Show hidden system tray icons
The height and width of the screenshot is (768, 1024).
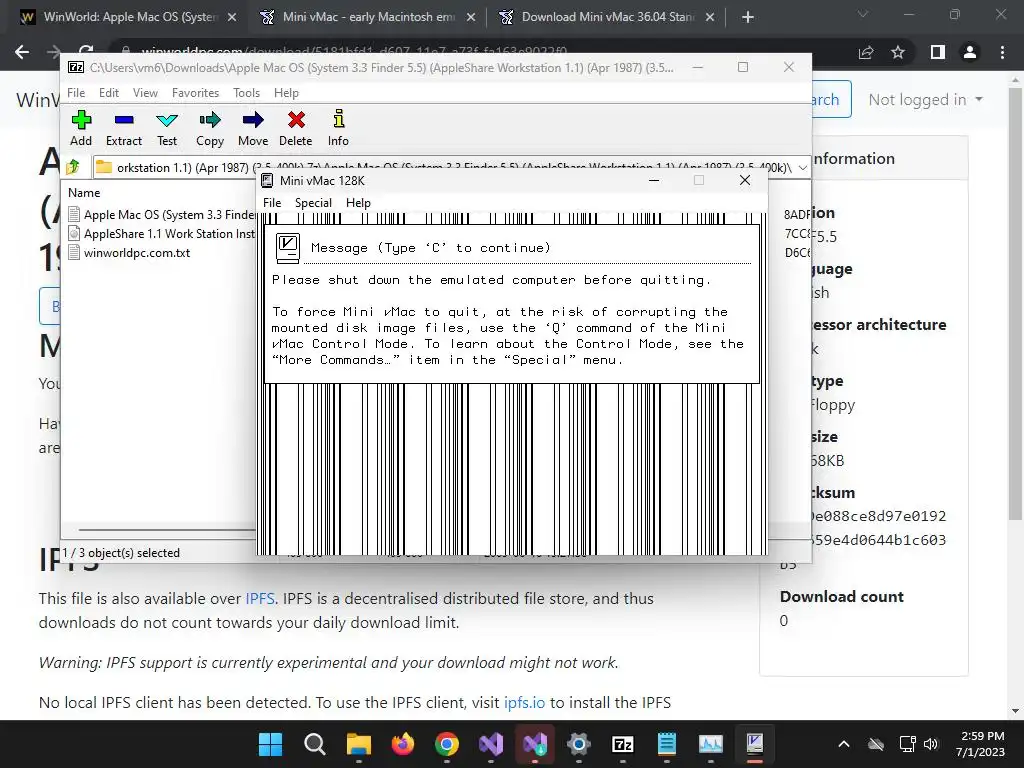click(844, 744)
